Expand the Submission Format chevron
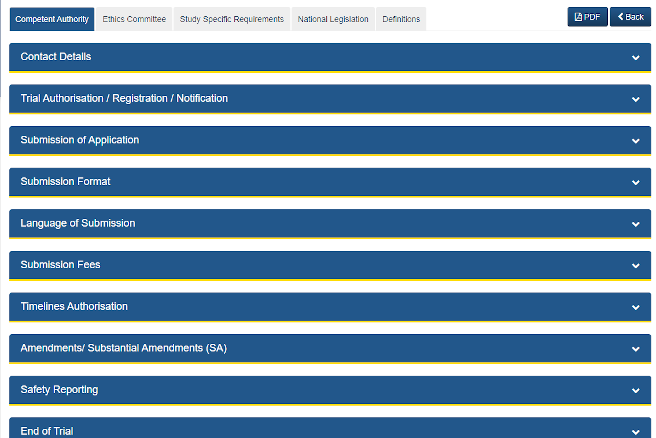 pyautogui.click(x=636, y=182)
